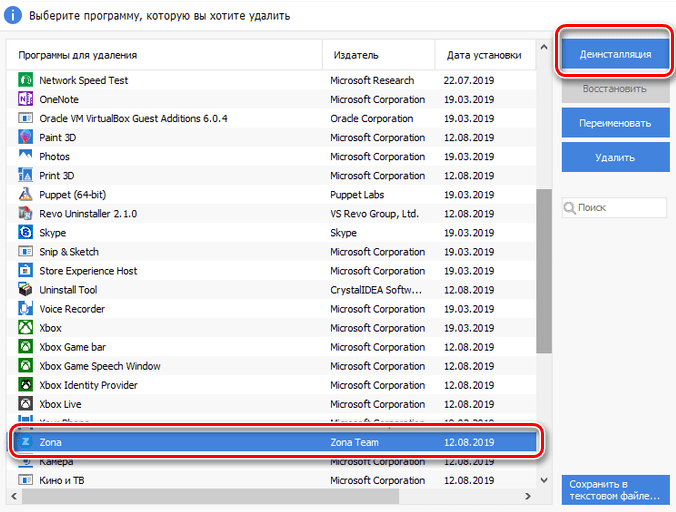Select the Skype row name
Image resolution: width=676 pixels, height=512 pixels.
(x=53, y=233)
